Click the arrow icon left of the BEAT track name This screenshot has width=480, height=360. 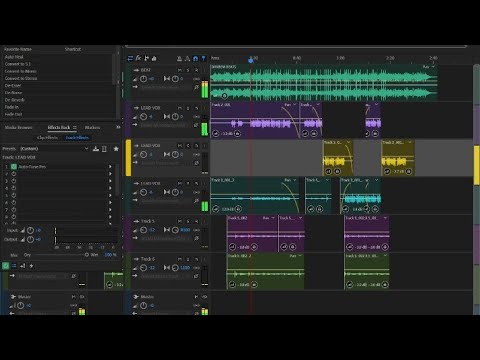point(136,70)
